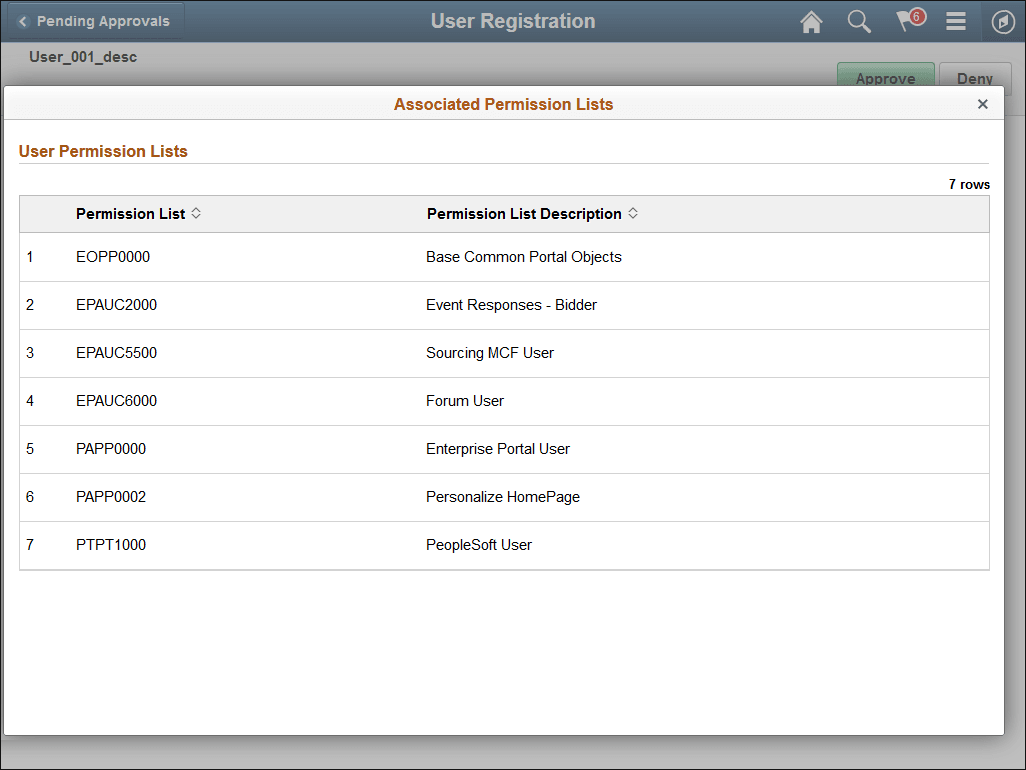Close the Associated Permission Lists dialog
The image size is (1026, 770).
pyautogui.click(x=983, y=103)
